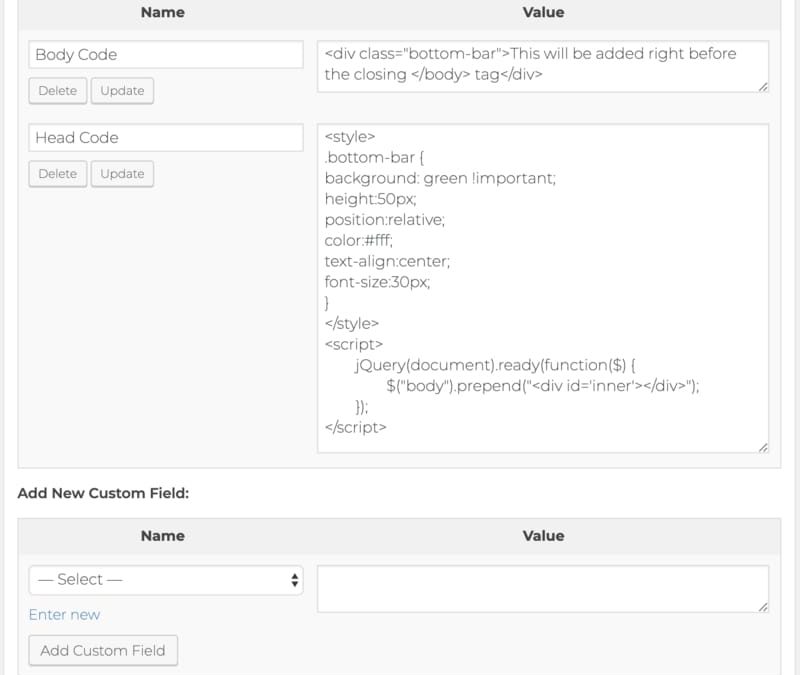
Task: Click resize handle of Head Code textarea
Action: (763, 447)
